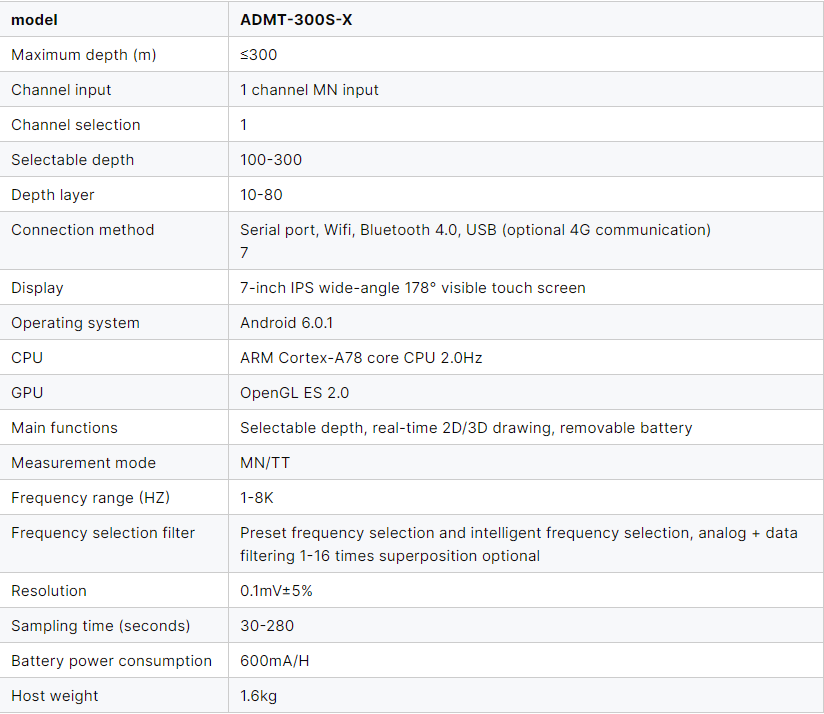The width and height of the screenshot is (824, 714).
Task: Click the 600mA/H battery consumption value
Action: point(275,661)
